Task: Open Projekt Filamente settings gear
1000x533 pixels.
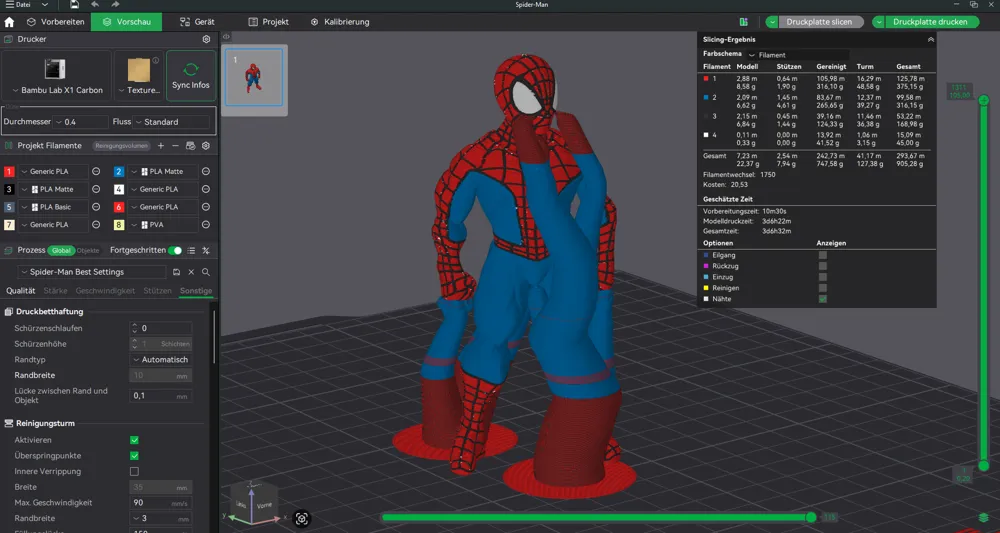Action: (206, 146)
